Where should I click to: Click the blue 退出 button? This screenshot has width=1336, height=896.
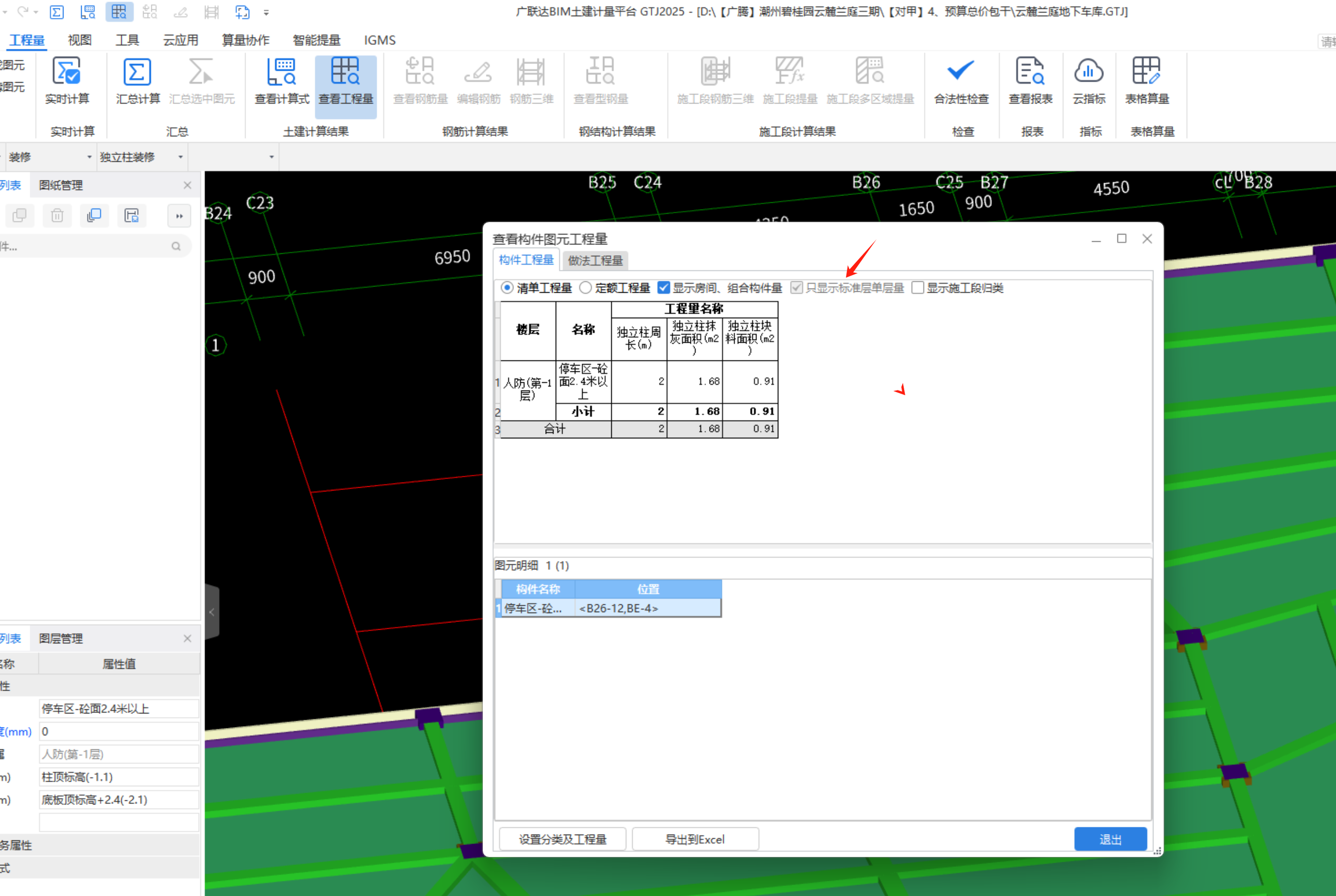coord(1110,839)
